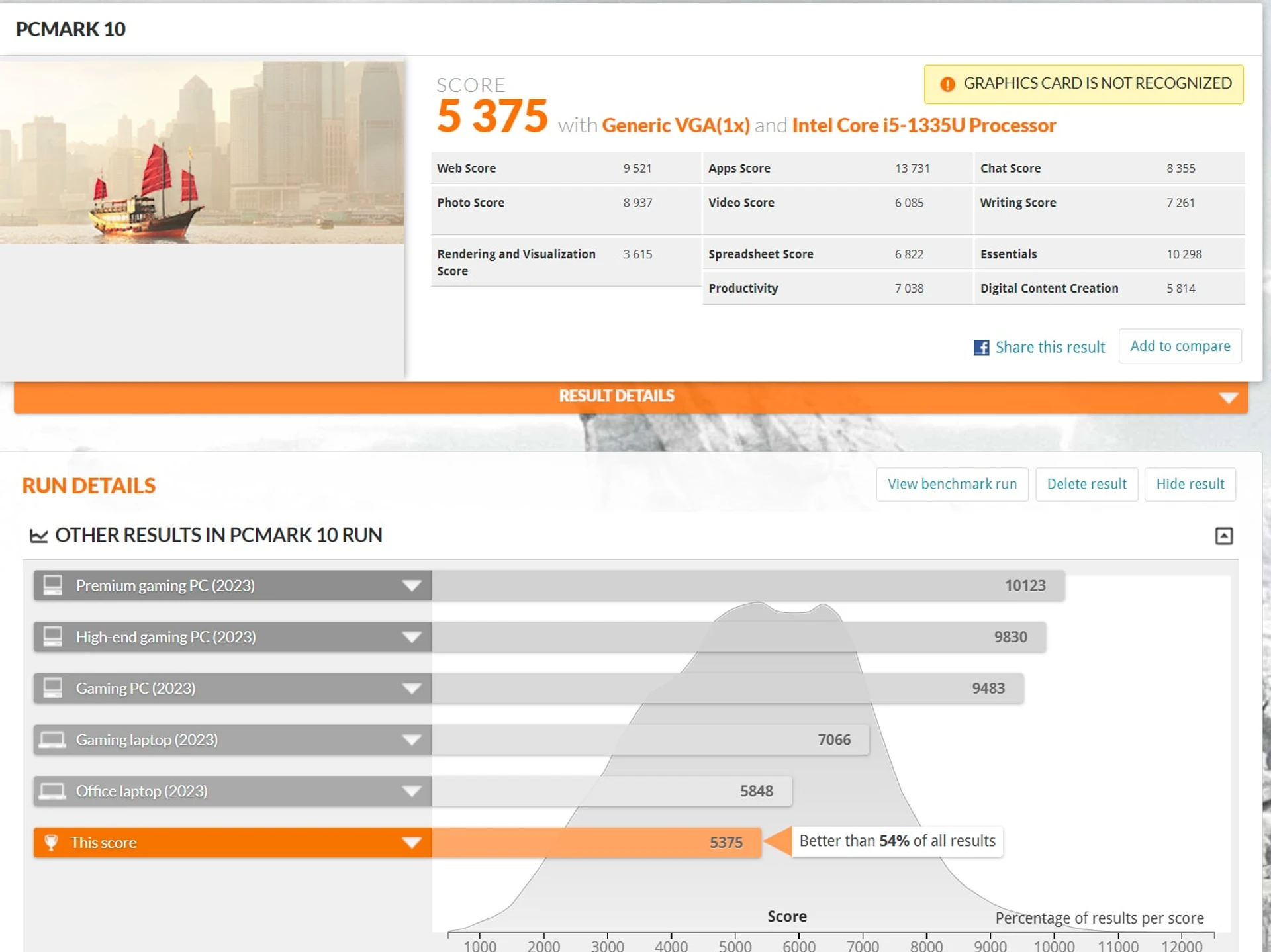The image size is (1271, 952).
Task: Expand Office laptop (2023) dropdown arrow
Action: (412, 791)
